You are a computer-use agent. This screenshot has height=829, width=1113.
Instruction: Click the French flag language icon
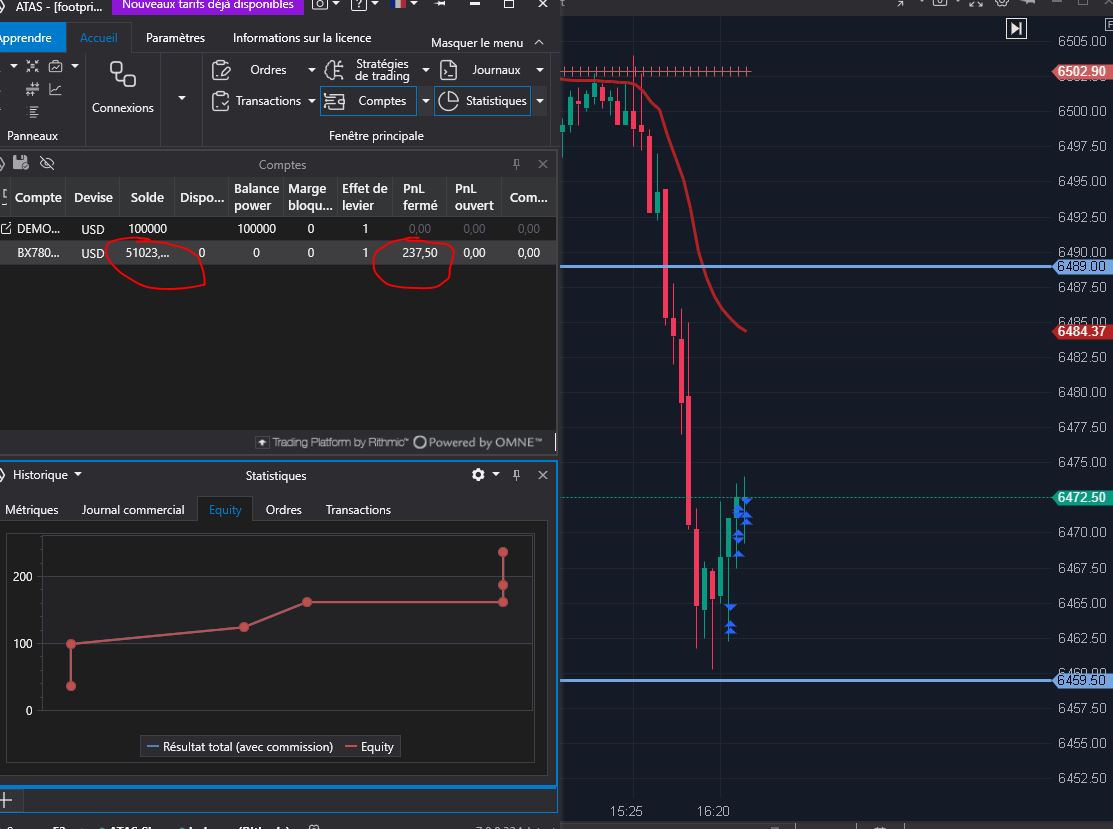400,4
